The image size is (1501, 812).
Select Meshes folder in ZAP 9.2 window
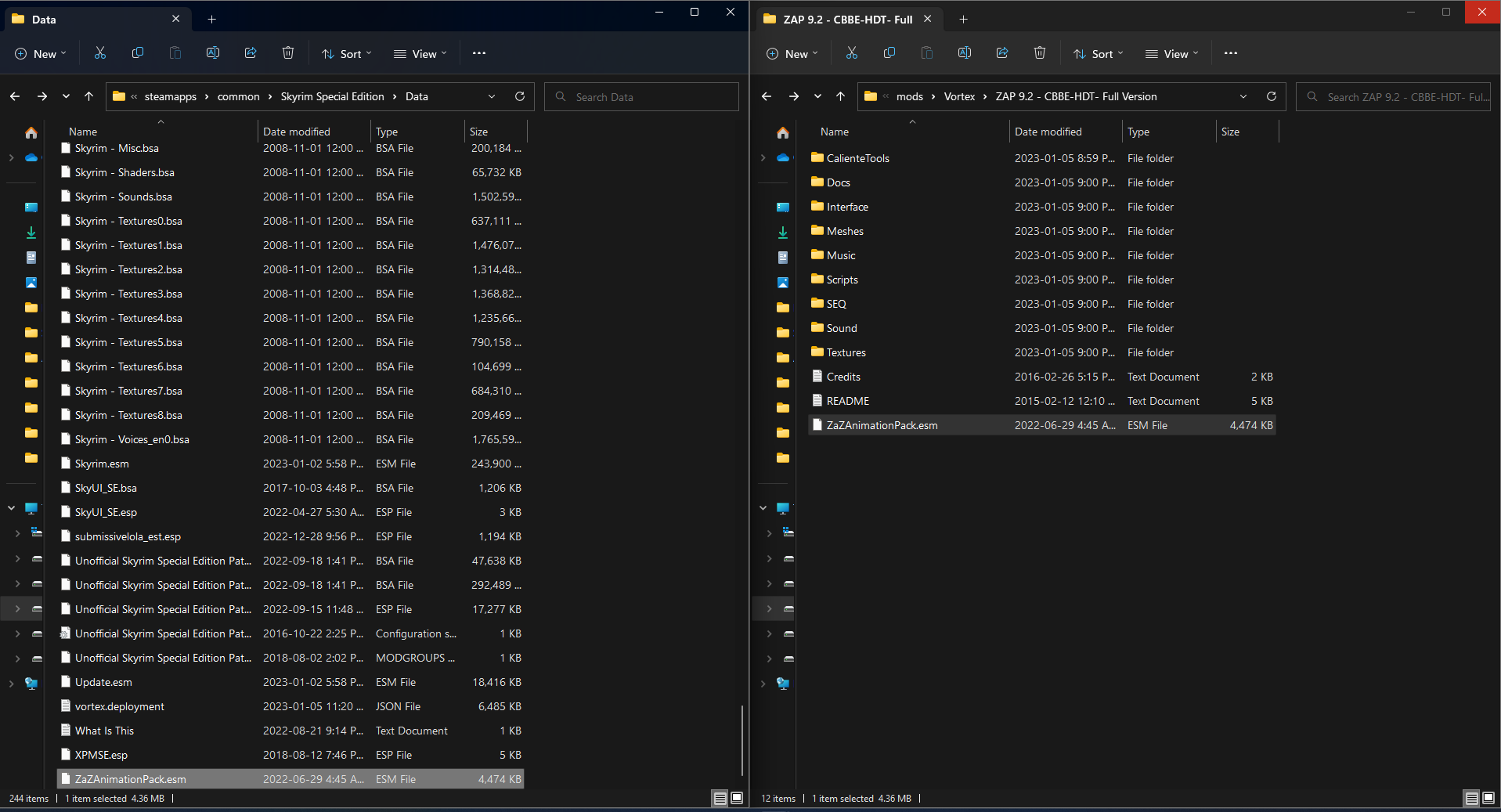[1042, 231]
